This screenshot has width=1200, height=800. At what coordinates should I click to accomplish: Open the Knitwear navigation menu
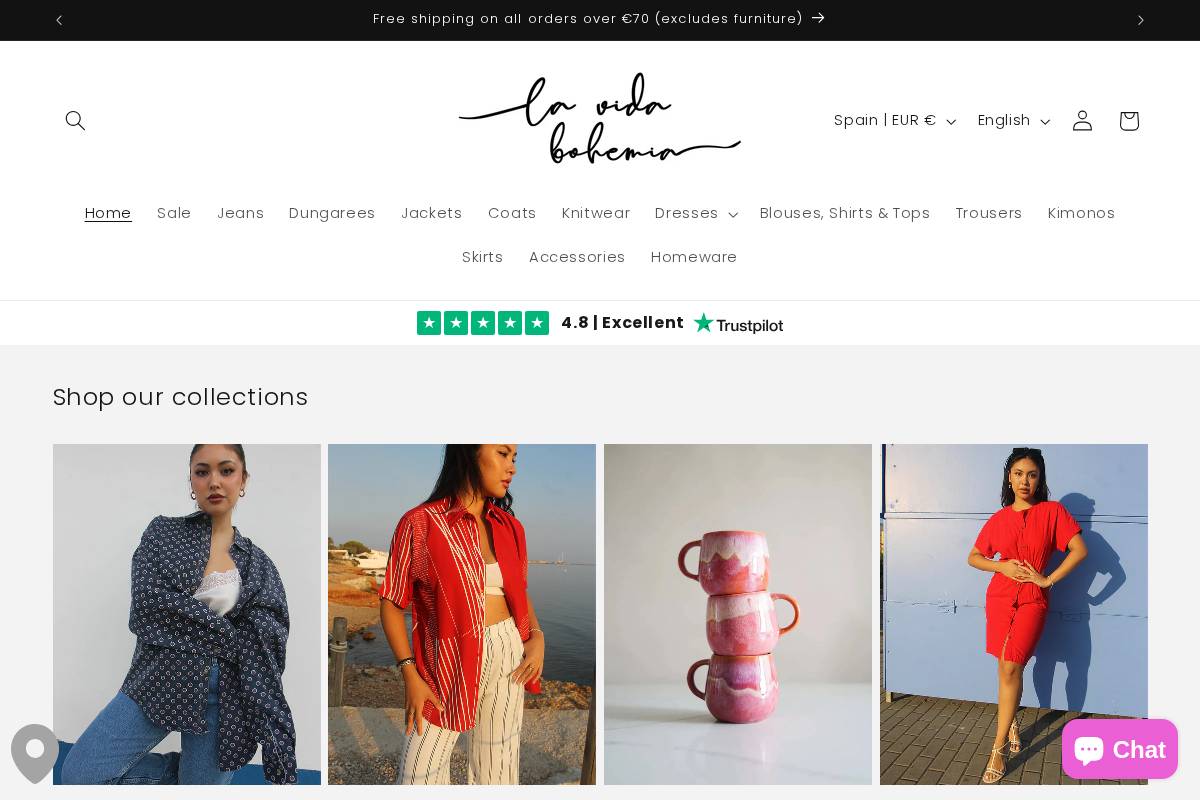tap(596, 213)
